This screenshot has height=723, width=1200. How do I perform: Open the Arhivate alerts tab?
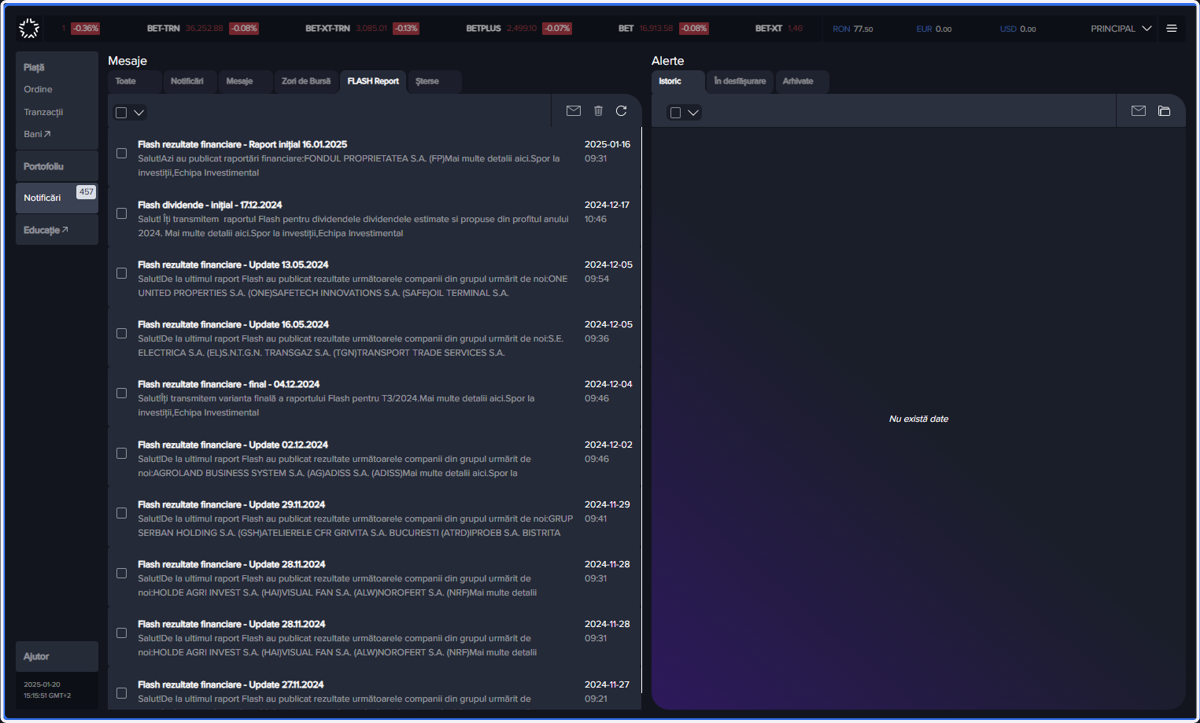click(x=802, y=81)
